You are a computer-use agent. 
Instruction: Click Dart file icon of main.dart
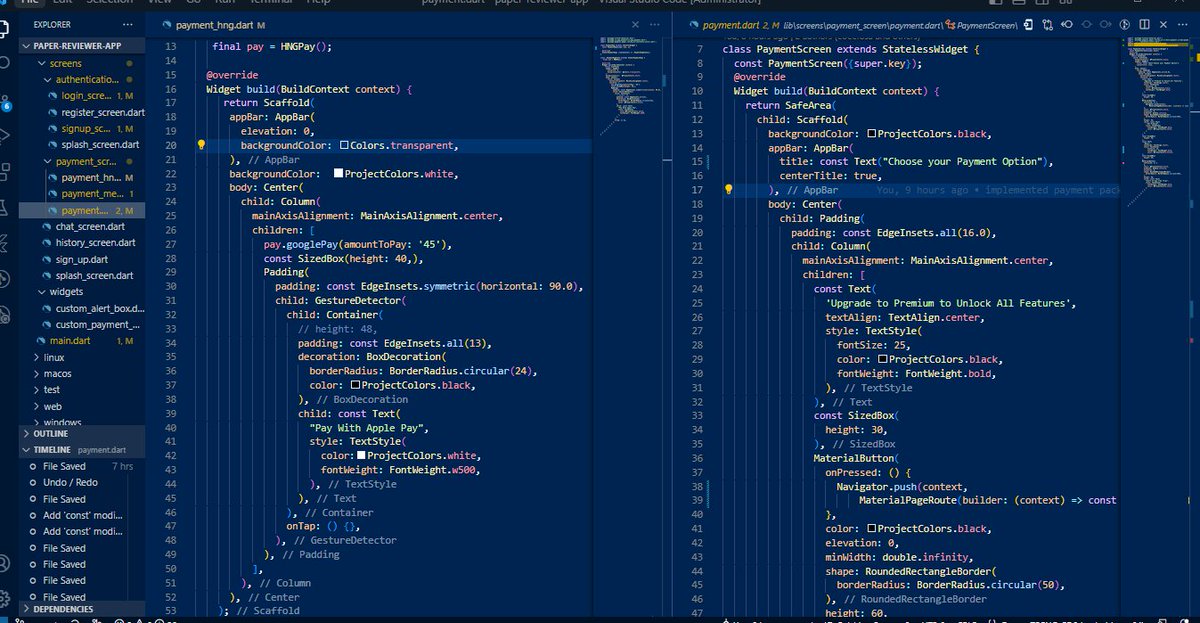pos(41,341)
